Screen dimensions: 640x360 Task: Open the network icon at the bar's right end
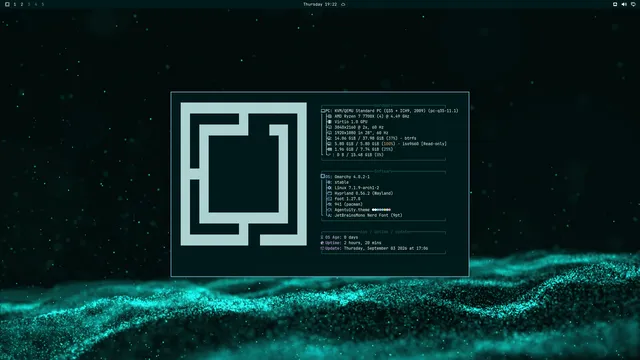[x=633, y=4]
